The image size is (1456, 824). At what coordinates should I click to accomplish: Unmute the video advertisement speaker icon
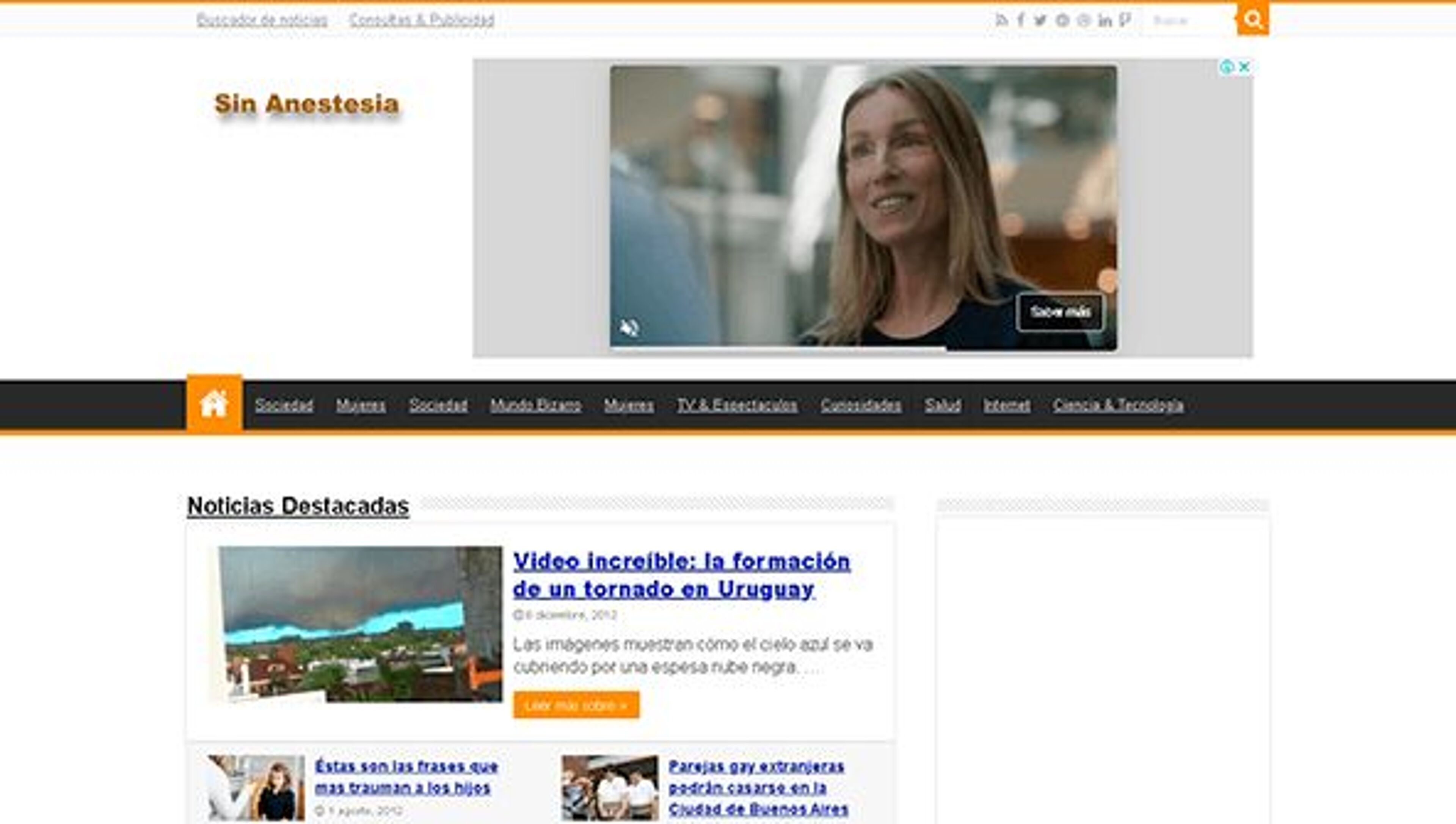click(629, 328)
